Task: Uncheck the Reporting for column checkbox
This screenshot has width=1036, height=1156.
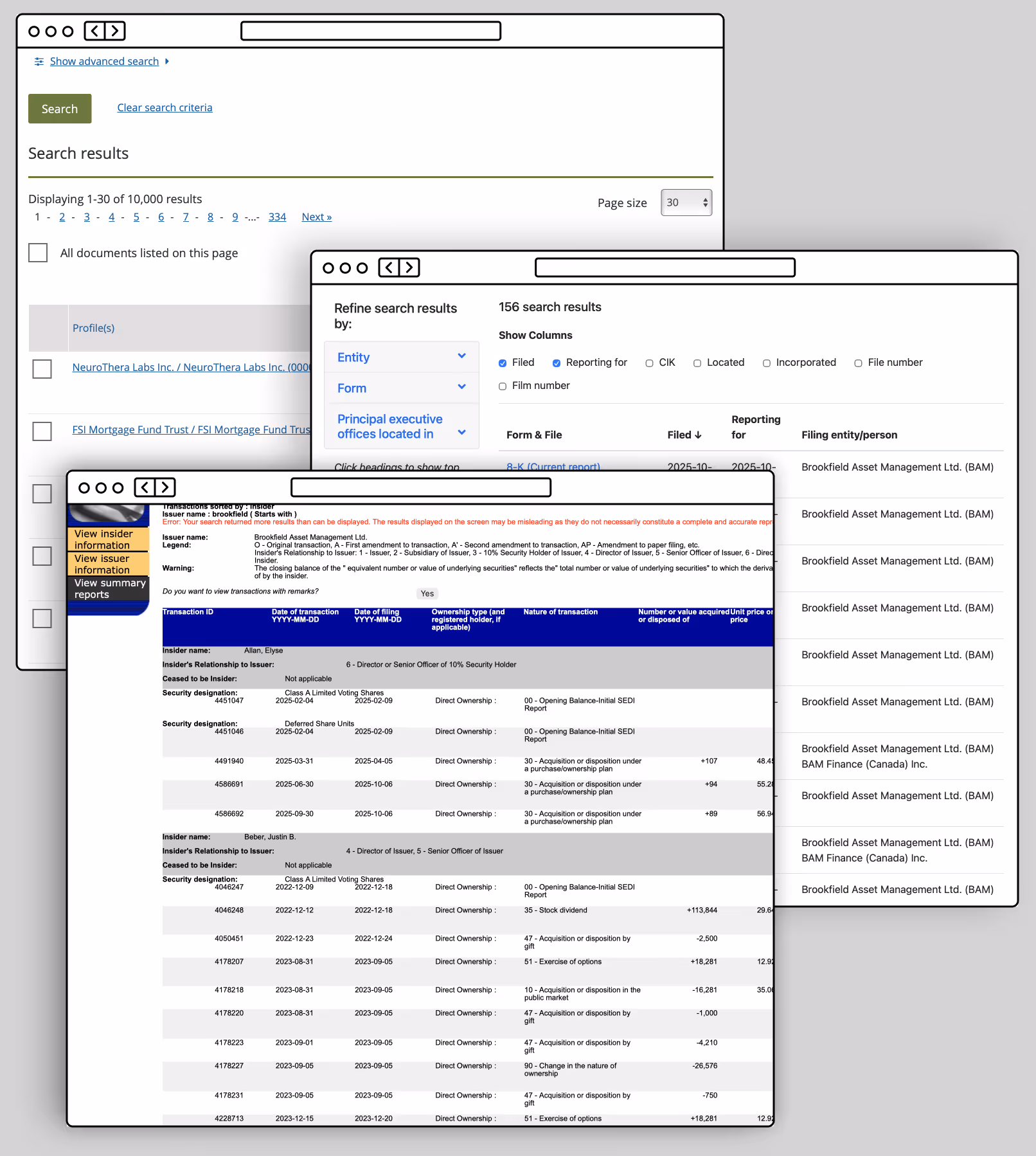Action: pyautogui.click(x=557, y=363)
